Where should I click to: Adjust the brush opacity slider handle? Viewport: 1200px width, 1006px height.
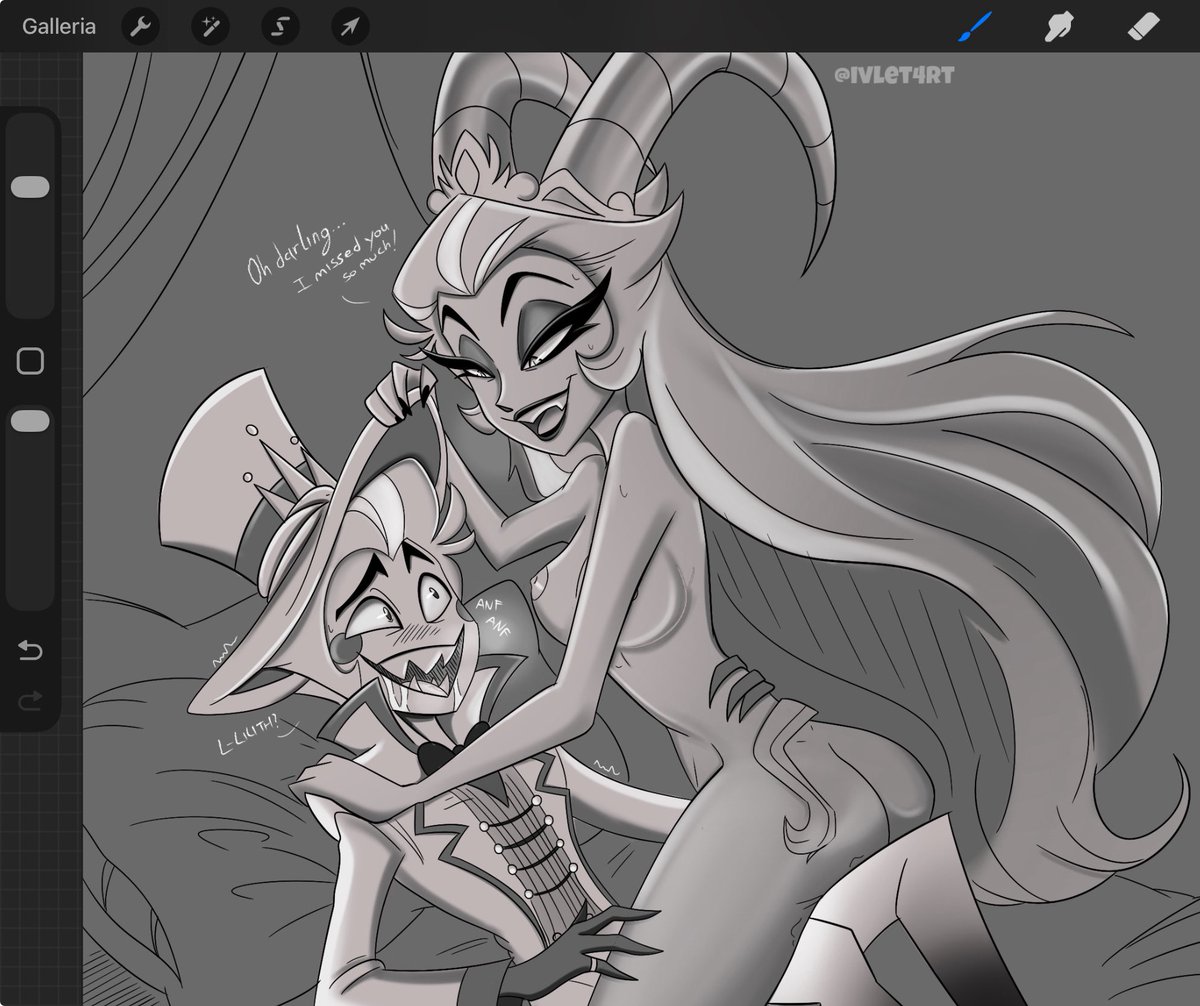click(30, 421)
